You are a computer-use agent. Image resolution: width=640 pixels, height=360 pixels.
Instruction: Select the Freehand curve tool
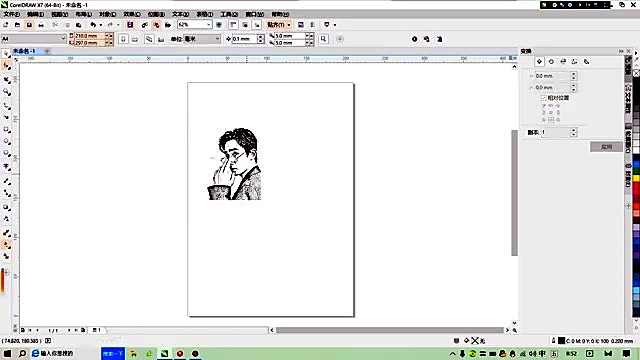6,106
